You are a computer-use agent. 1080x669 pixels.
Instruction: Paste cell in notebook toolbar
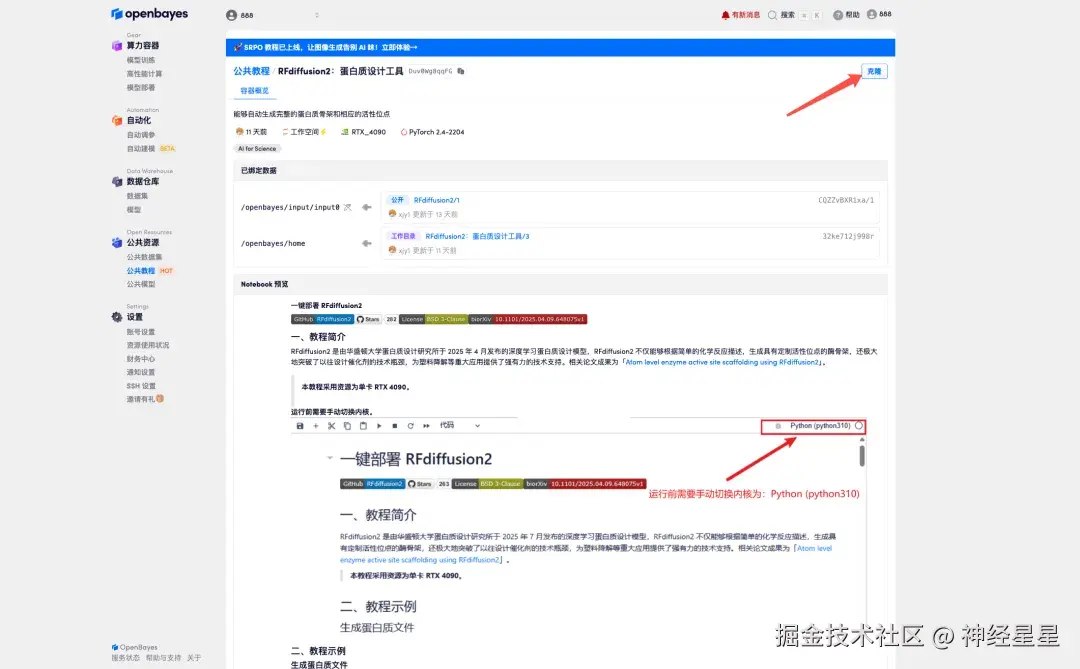pos(363,426)
